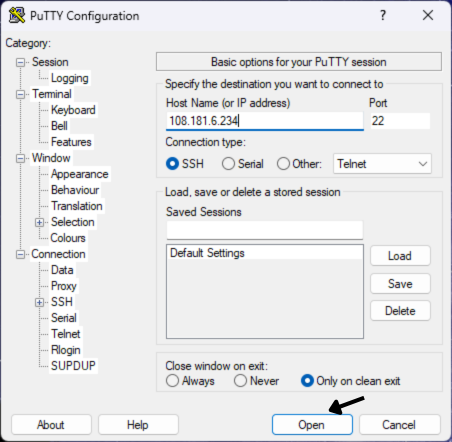Select the Window category
The image size is (452, 442).
click(51, 158)
